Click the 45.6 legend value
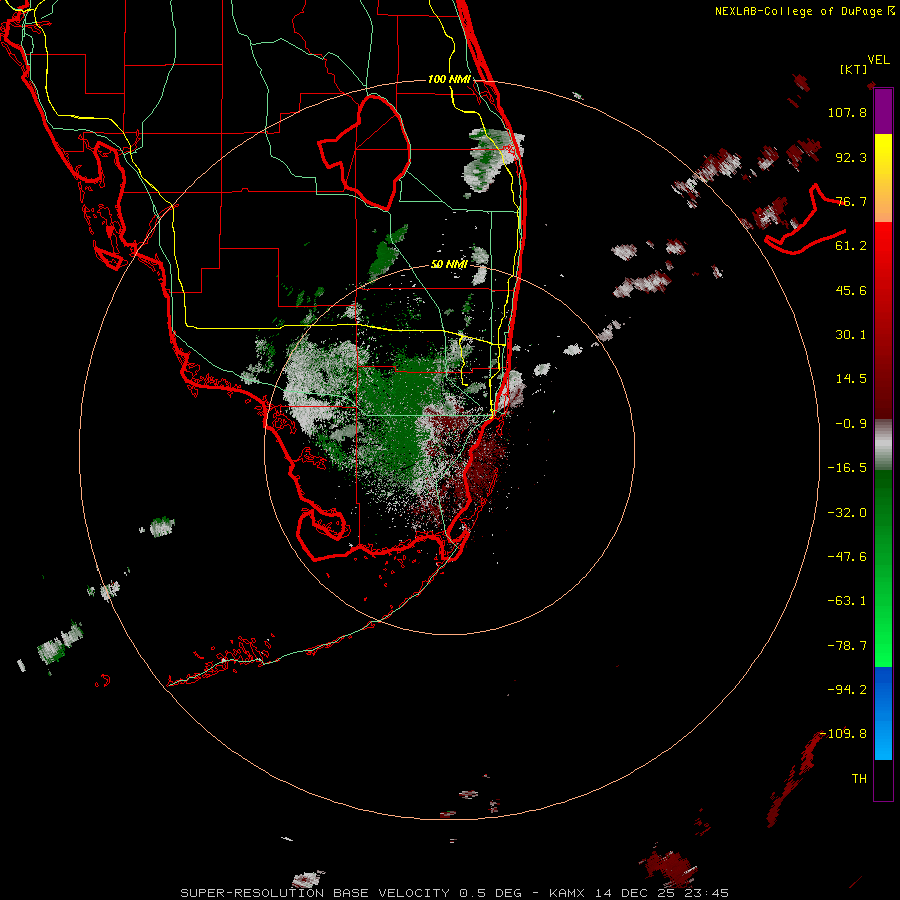Screen dimensions: 900x900 pyautogui.click(x=851, y=290)
